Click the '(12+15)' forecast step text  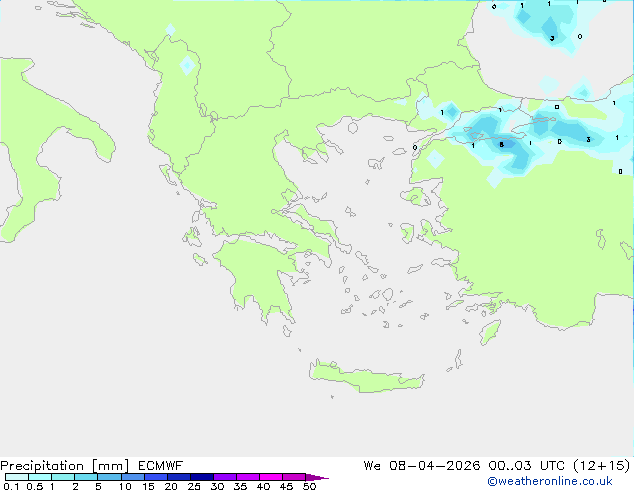click(x=602, y=466)
